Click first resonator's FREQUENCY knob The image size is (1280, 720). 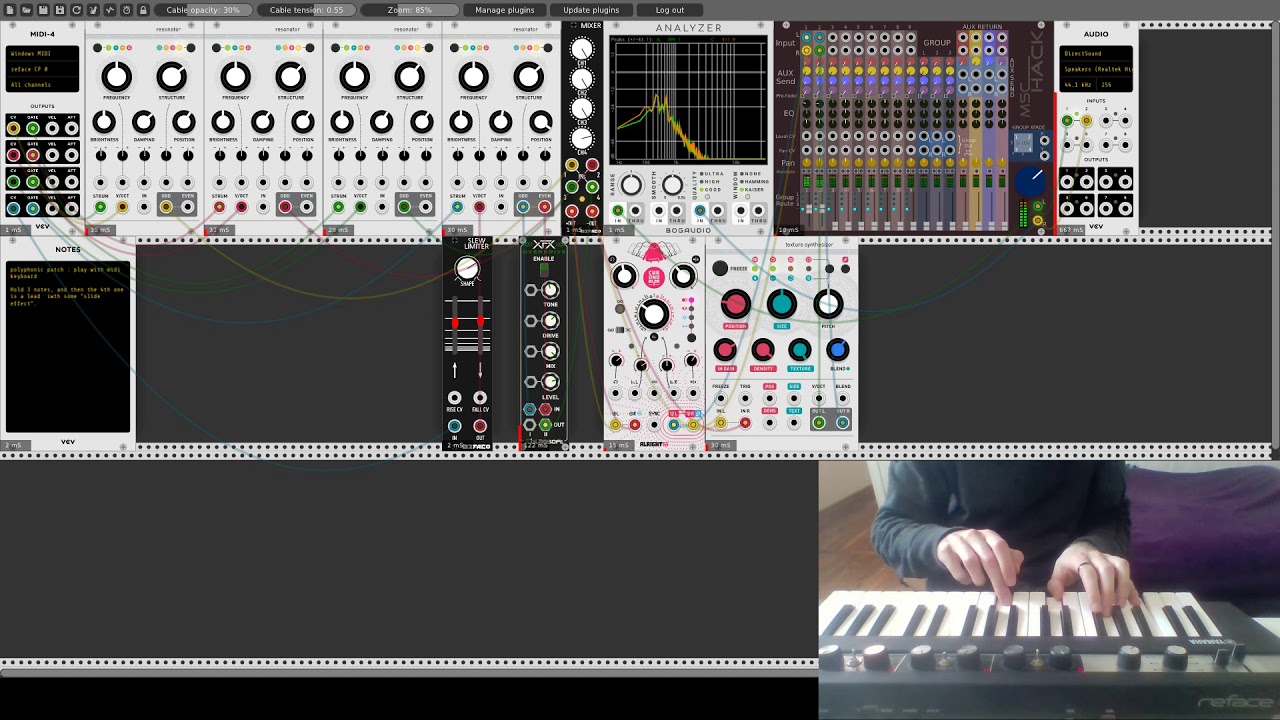point(116,76)
